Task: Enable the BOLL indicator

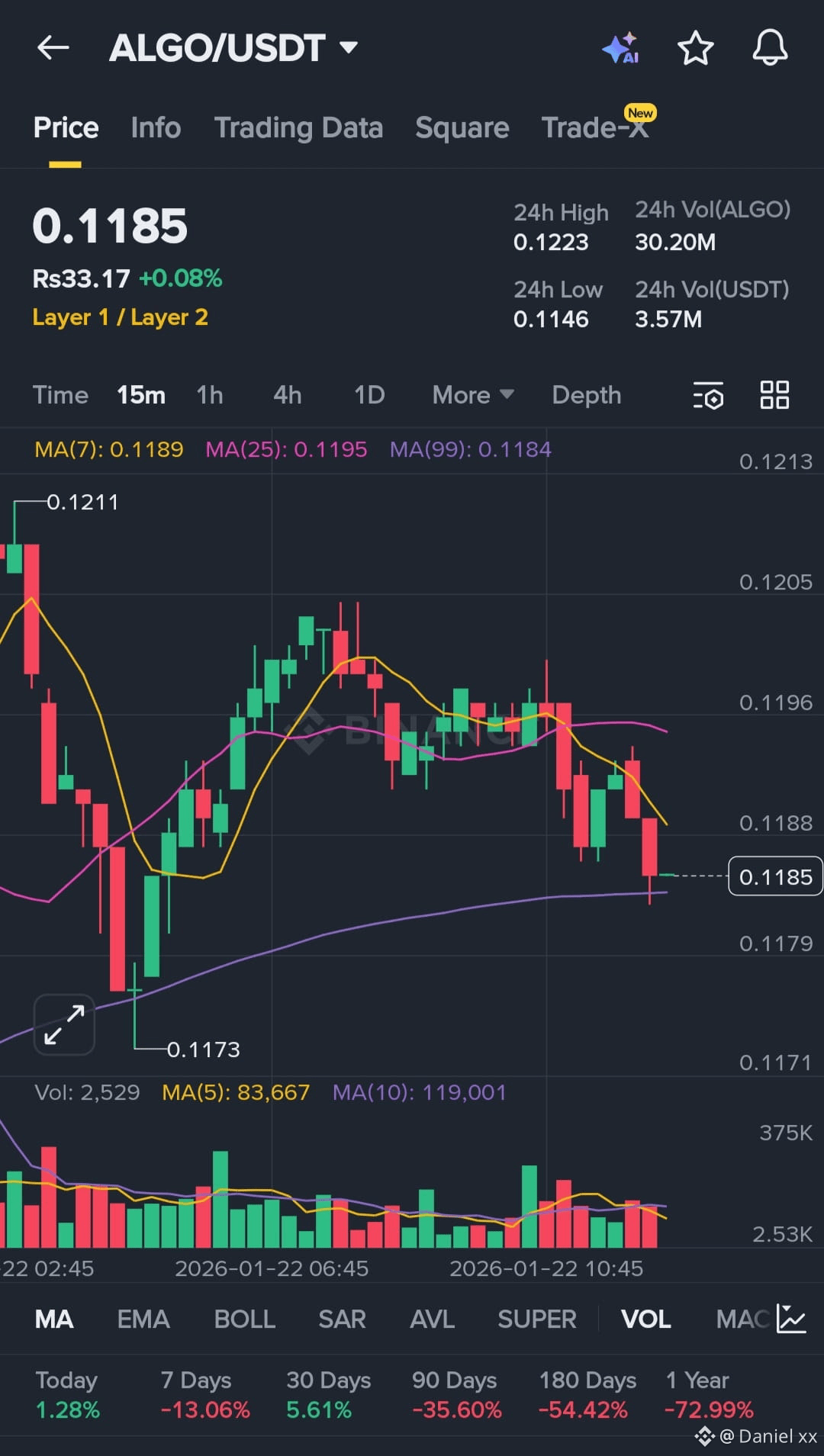Action: tap(244, 1319)
